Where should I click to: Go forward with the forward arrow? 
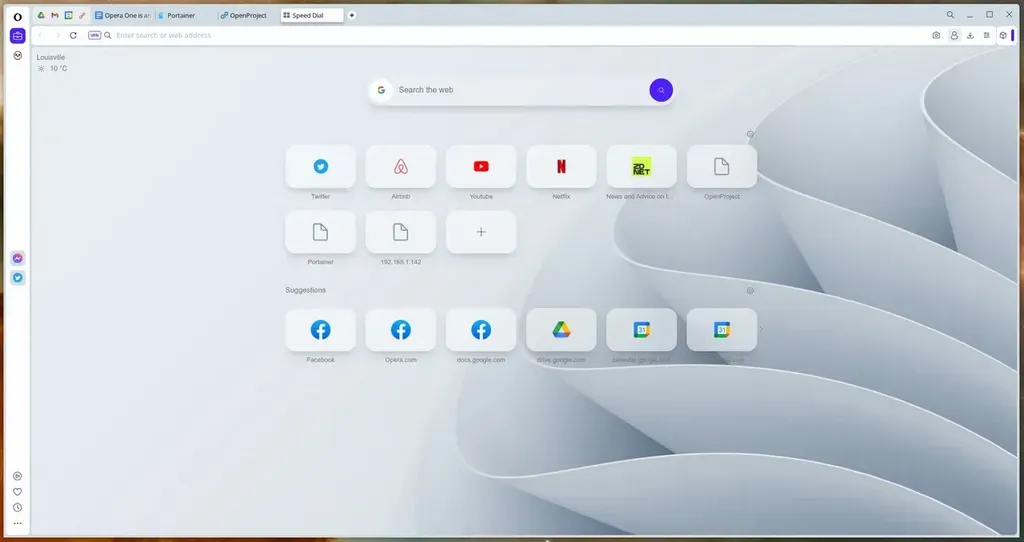(x=57, y=35)
